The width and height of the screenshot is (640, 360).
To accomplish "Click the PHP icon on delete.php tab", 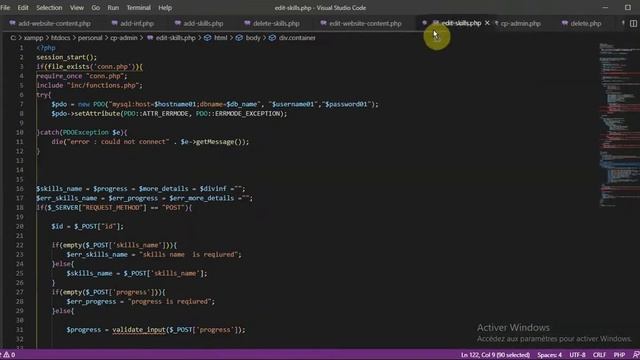I will (x=565, y=23).
